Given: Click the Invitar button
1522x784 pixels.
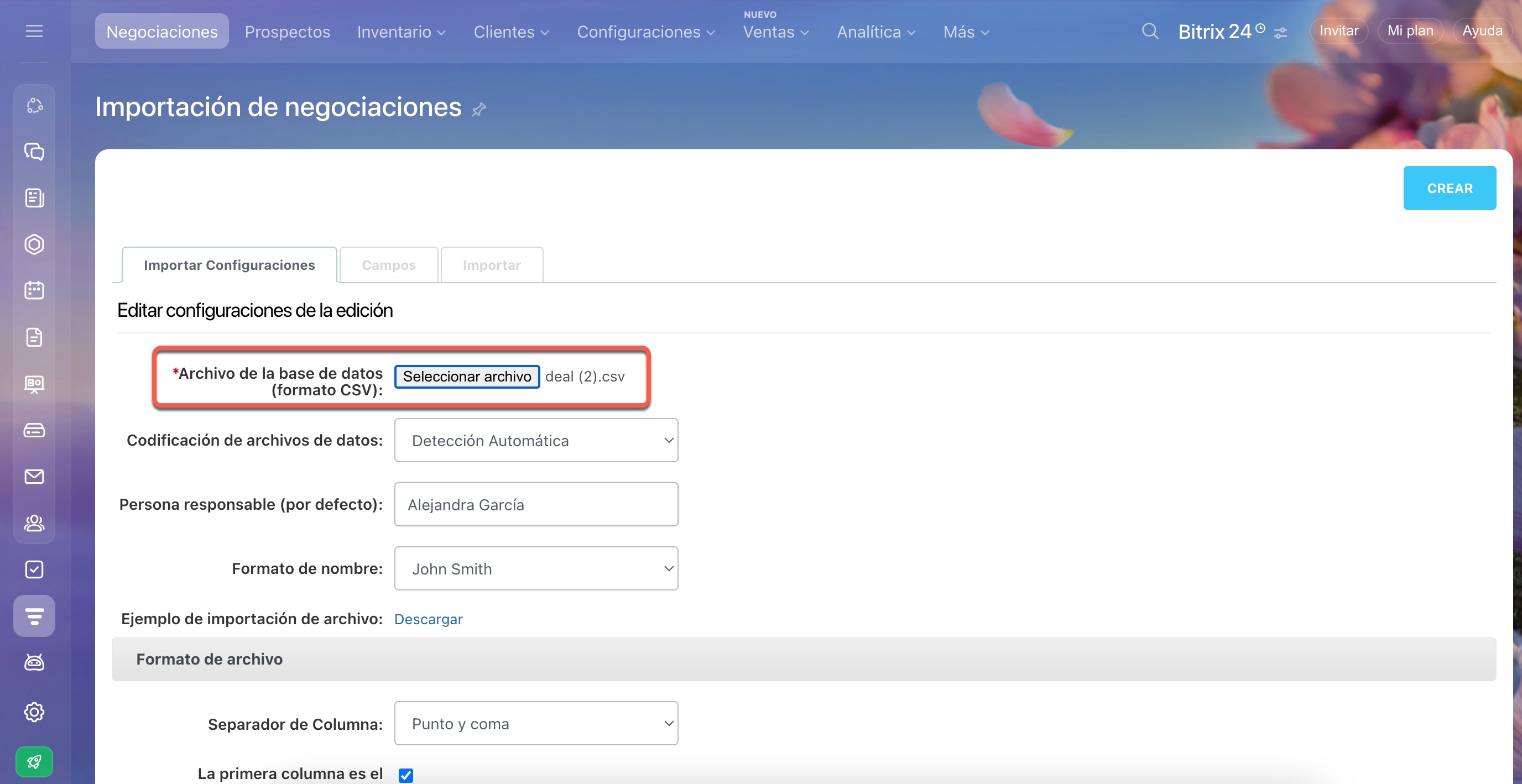Looking at the screenshot, I should click(1338, 31).
